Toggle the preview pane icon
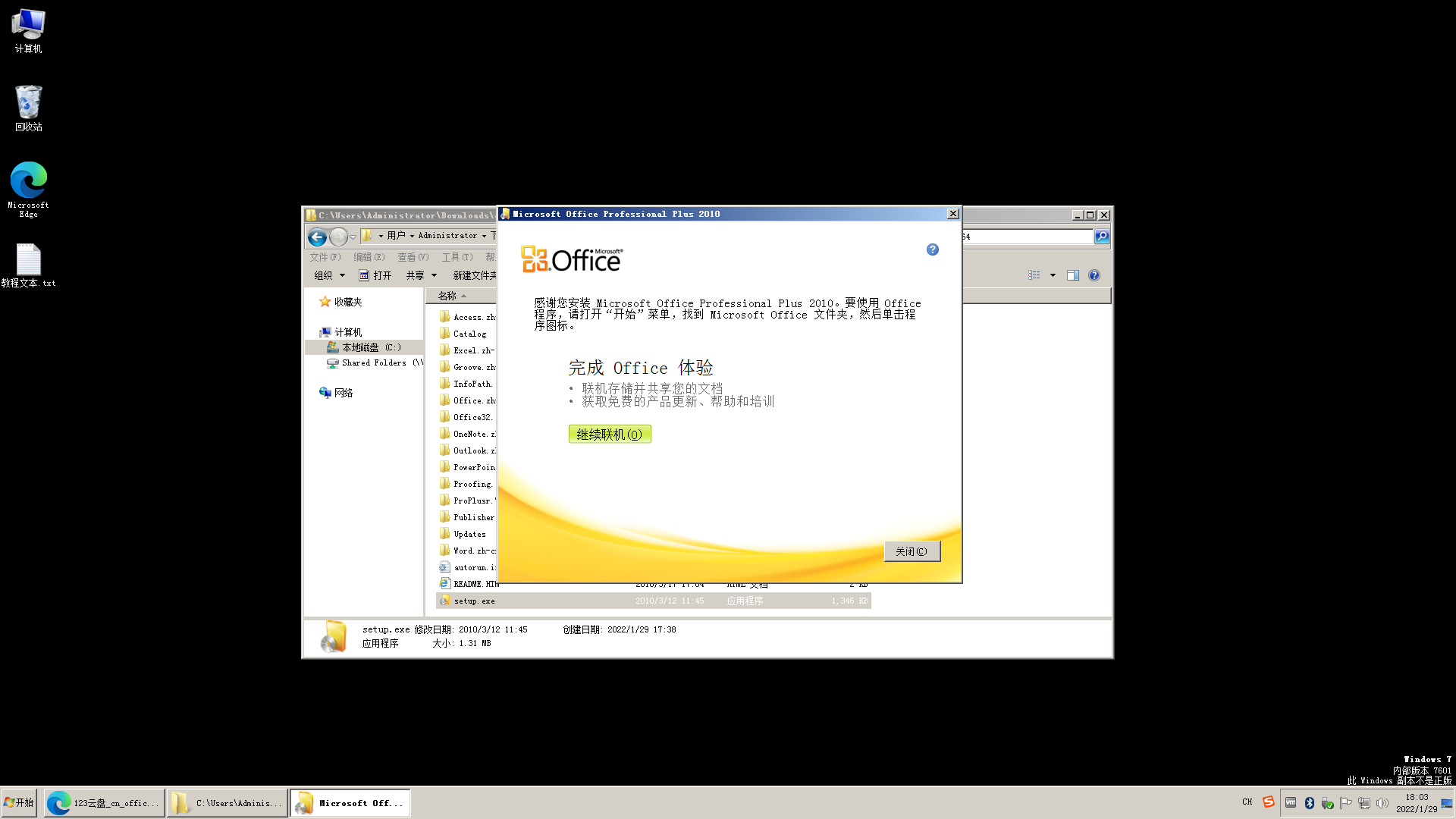This screenshot has width=1456, height=819. (1073, 275)
